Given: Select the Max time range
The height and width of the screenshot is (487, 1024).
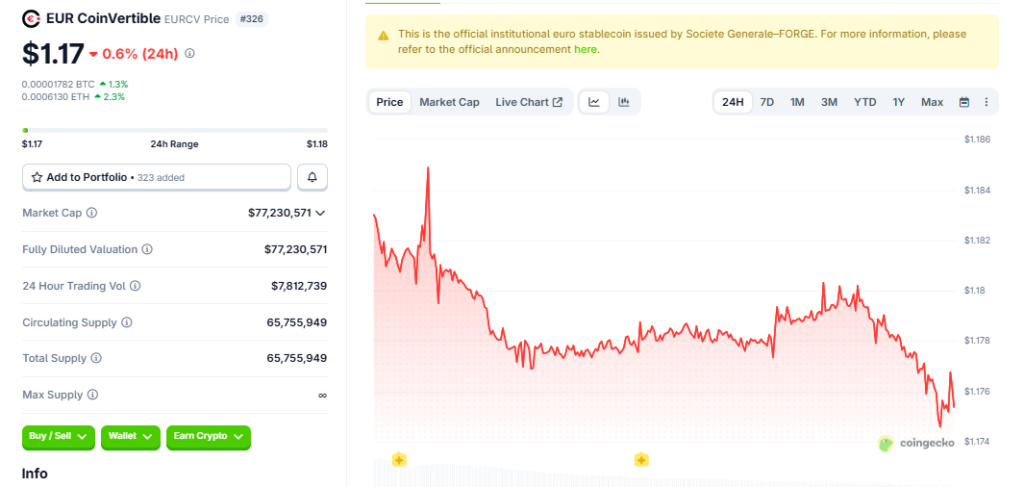Looking at the screenshot, I should click(932, 102).
